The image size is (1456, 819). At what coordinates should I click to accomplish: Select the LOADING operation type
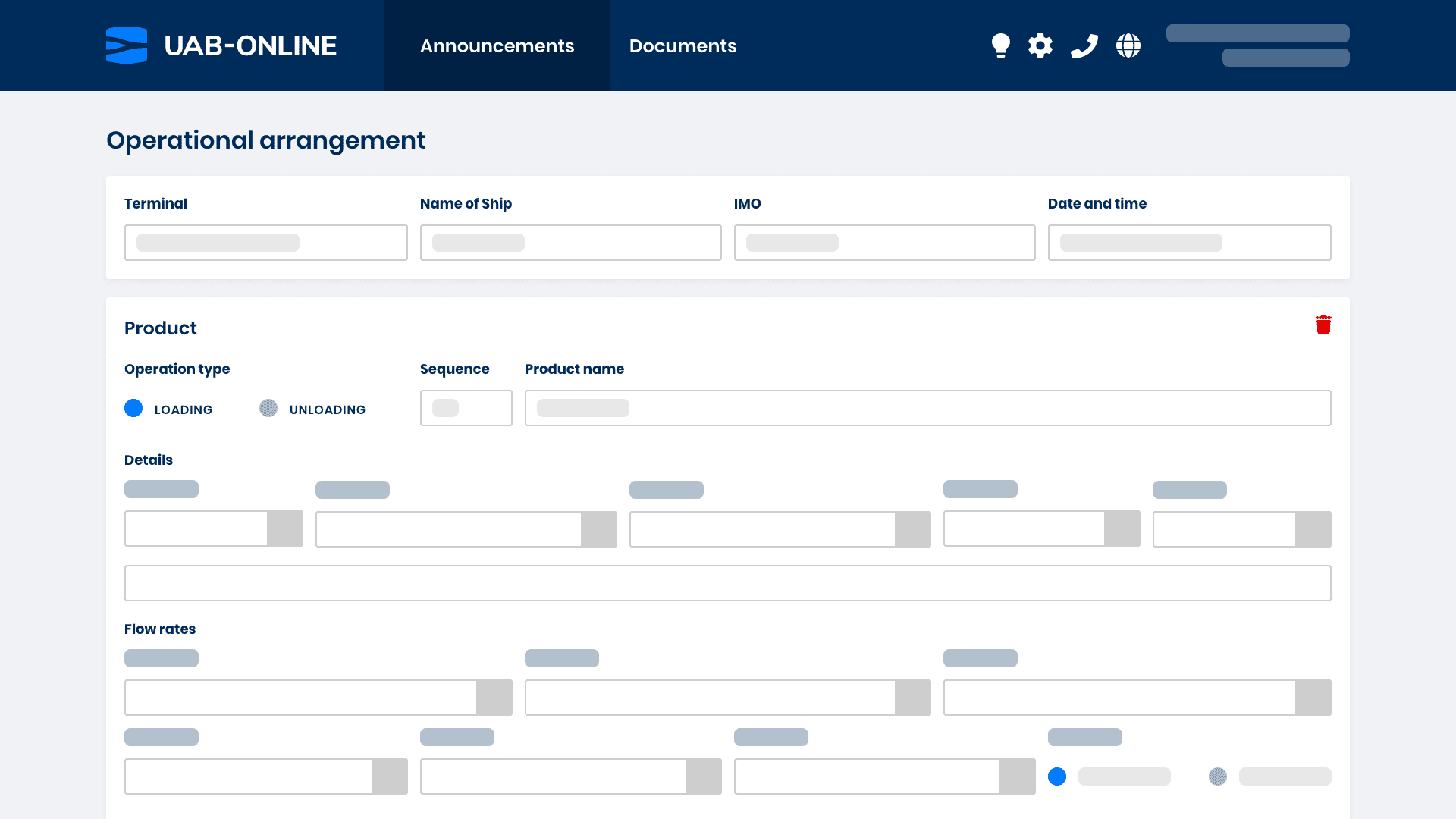coord(133,408)
